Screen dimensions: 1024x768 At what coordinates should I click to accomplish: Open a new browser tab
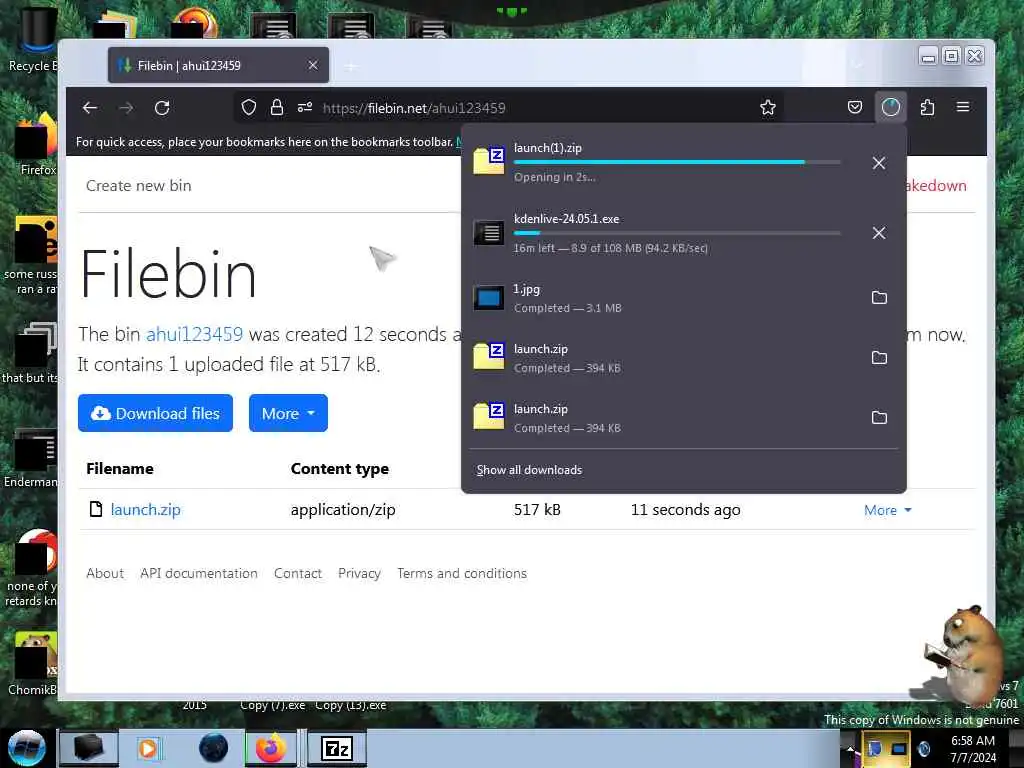click(351, 66)
